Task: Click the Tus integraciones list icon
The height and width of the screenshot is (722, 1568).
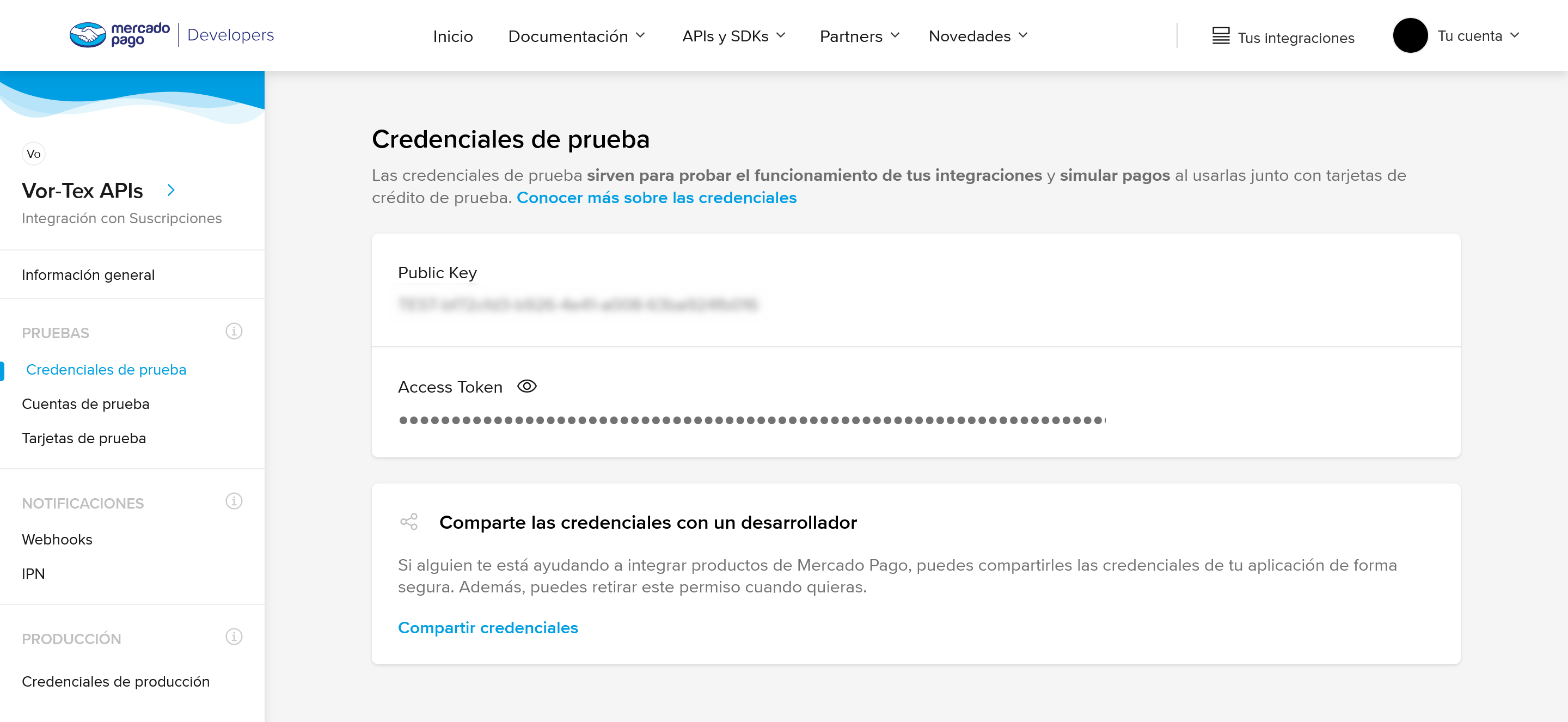Action: (1221, 36)
